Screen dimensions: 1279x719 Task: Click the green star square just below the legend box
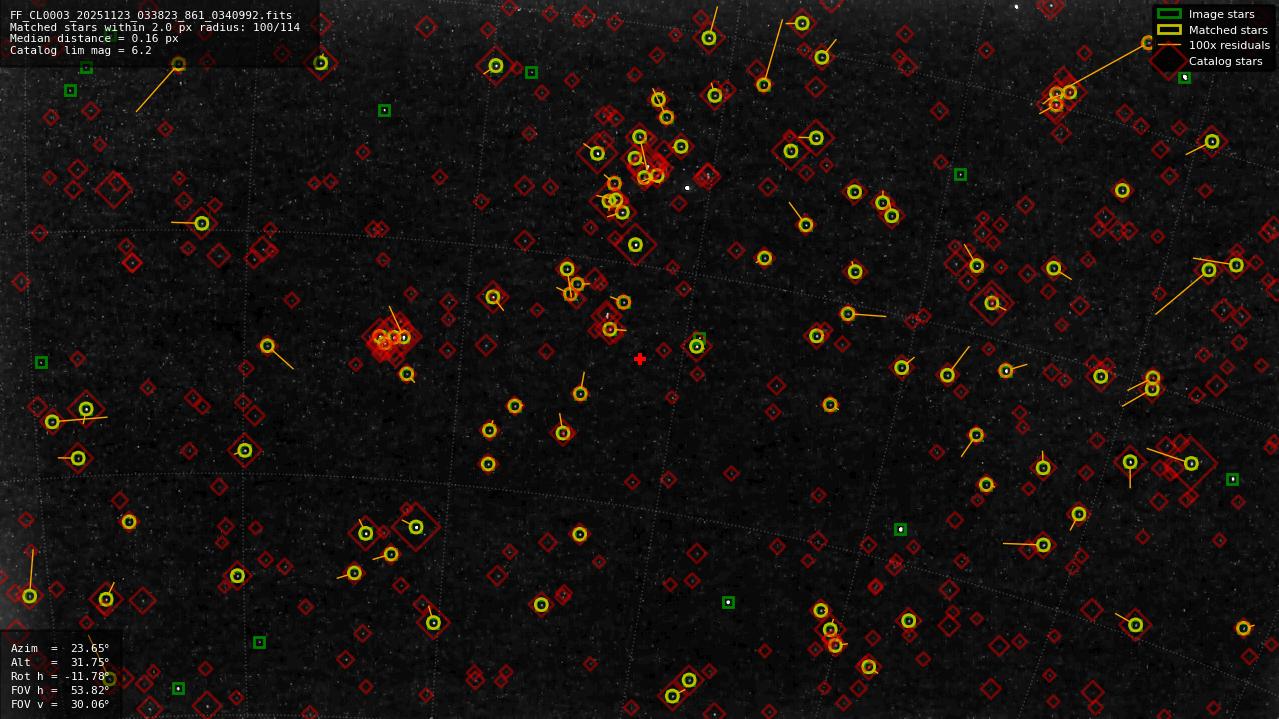click(1184, 77)
